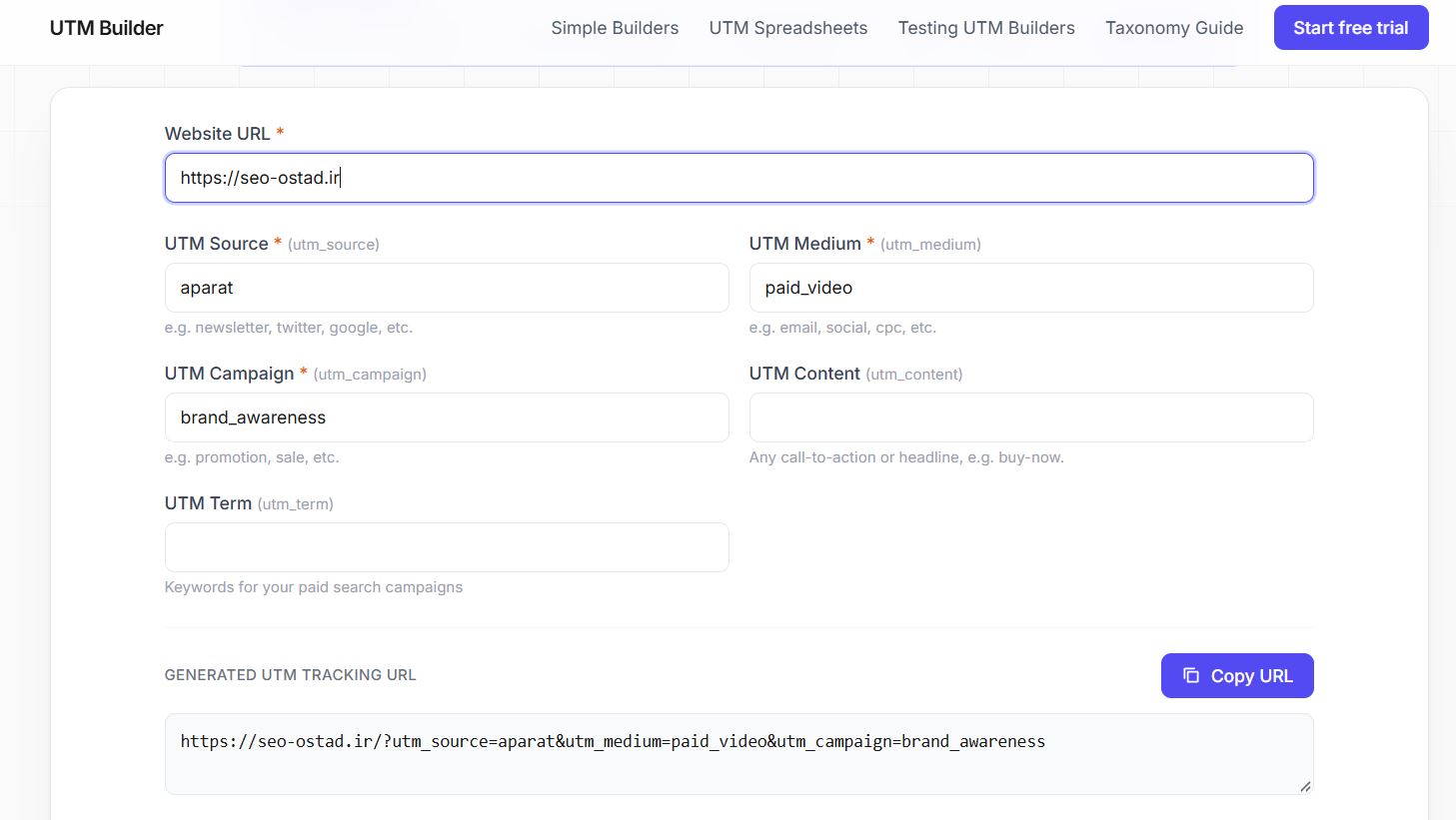Open the UTM Spreadsheets nav link
Screen dimensions: 1456x820
(788, 28)
